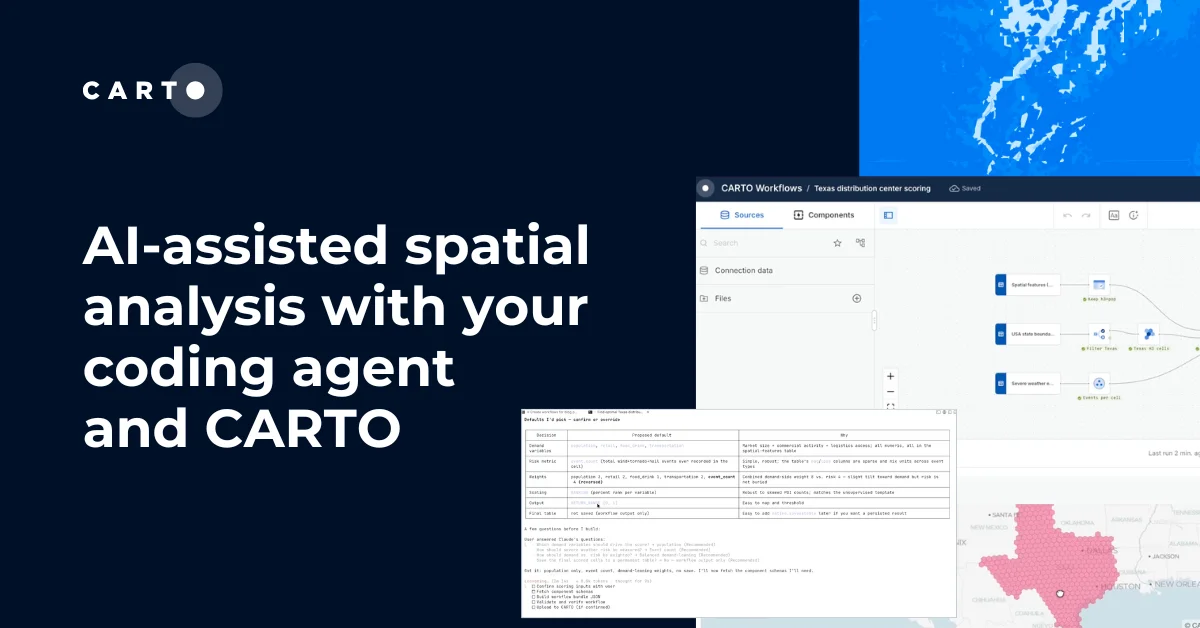Click the 'Texas distribution center scoring' title
1200x628 pixels.
tap(872, 188)
